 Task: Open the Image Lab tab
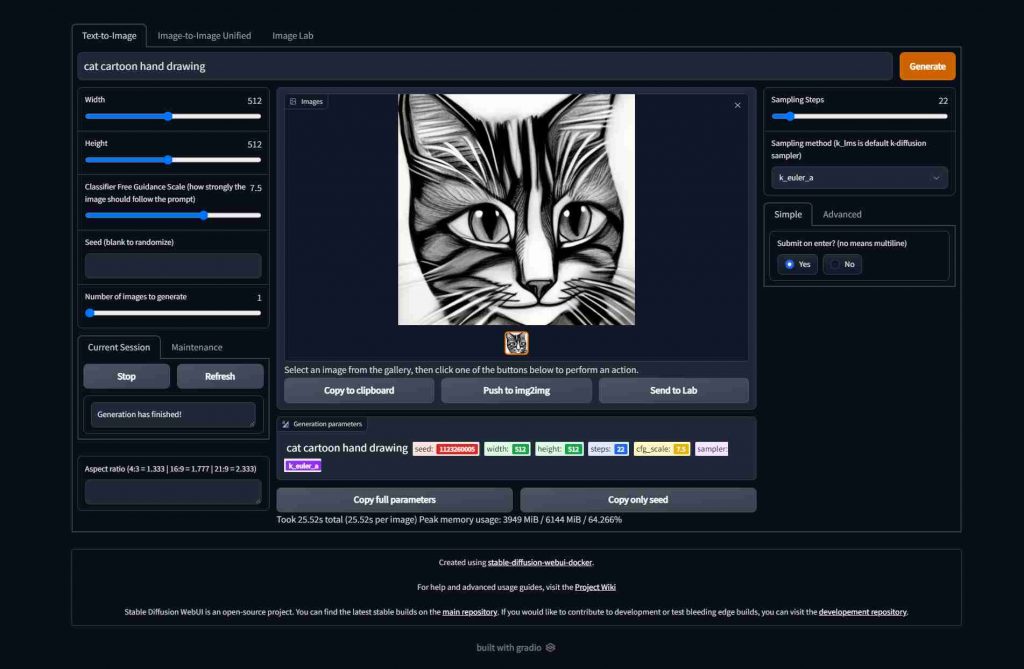coord(292,35)
